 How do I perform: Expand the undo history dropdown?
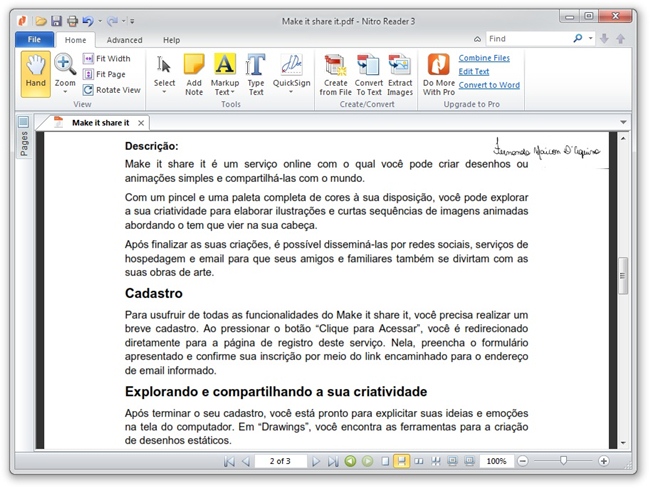pos(100,21)
